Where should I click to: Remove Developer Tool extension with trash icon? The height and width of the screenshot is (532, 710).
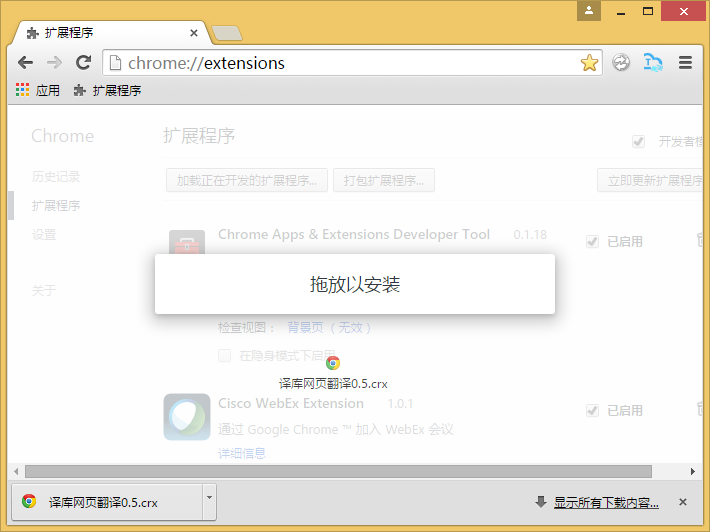pyautogui.click(x=700, y=240)
